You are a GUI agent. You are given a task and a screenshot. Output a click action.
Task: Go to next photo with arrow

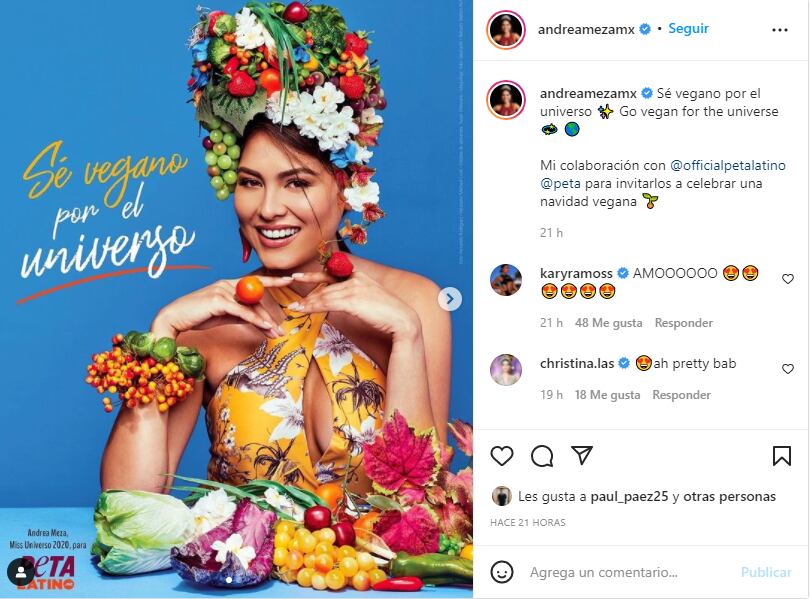pos(450,298)
